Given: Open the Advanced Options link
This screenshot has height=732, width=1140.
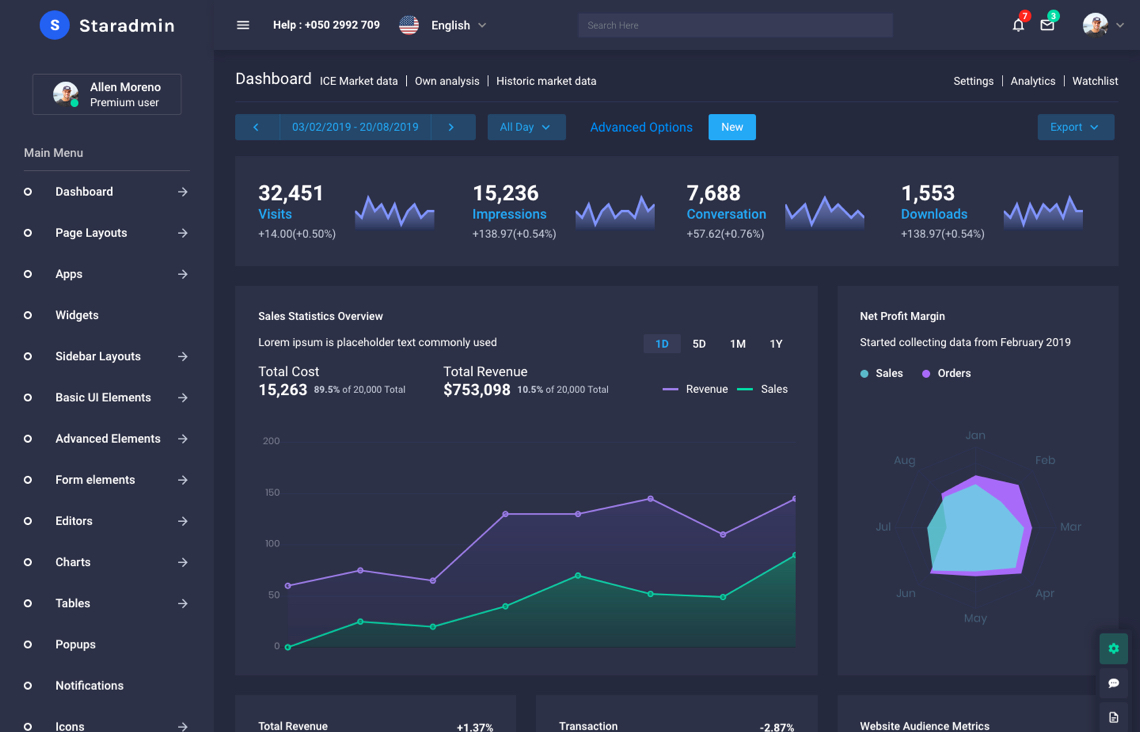Looking at the screenshot, I should [x=641, y=127].
